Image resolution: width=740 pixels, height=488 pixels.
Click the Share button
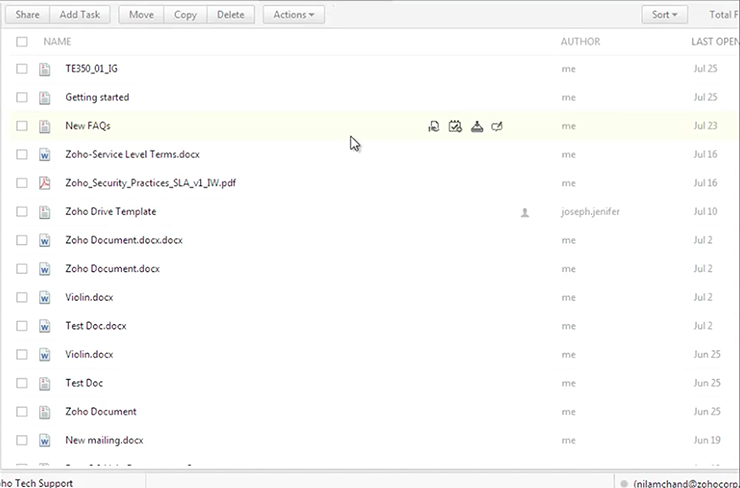point(27,15)
